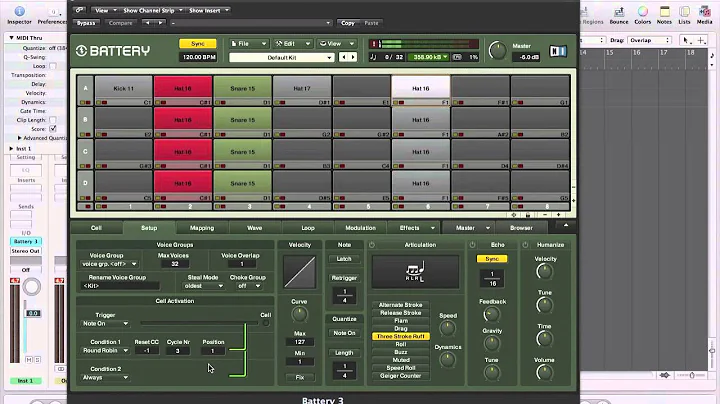This screenshot has width=720, height=404.
Task: Click the note polyphony icon near 0/32
Action: pyautogui.click(x=373, y=57)
